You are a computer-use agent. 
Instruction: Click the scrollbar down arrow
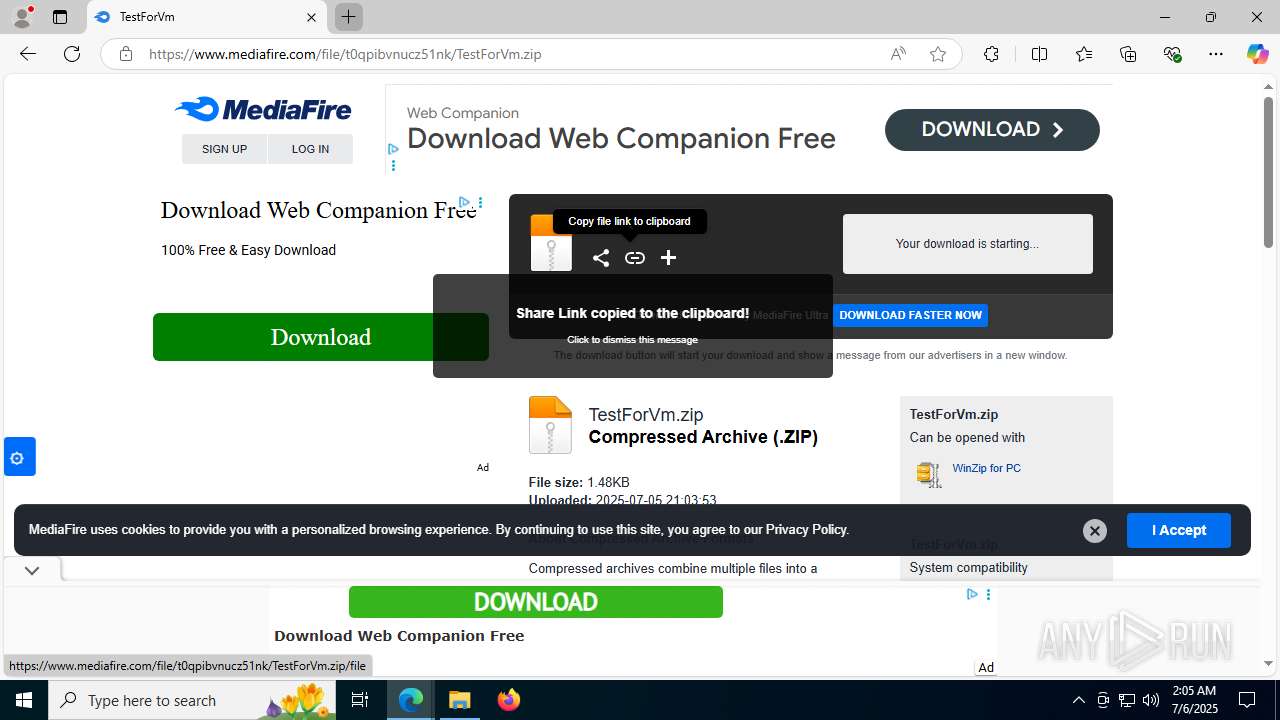point(1268,663)
